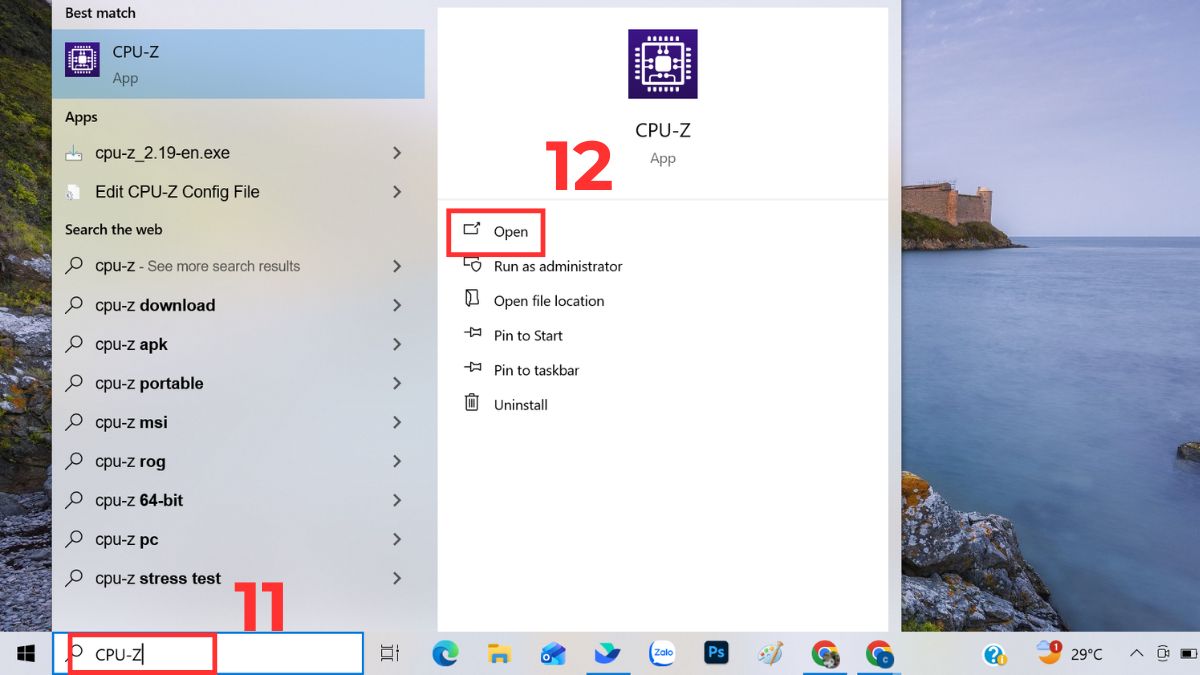This screenshot has width=1200, height=675.
Task: Select Pin to Start
Action: 528,335
